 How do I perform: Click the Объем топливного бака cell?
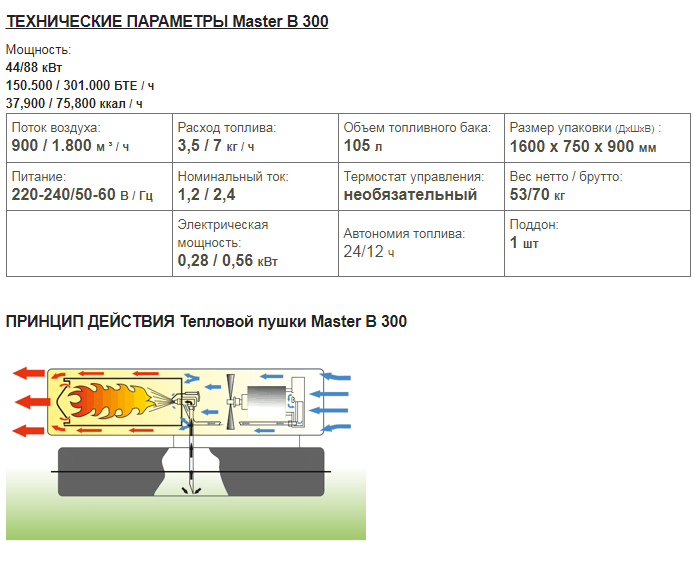point(420,138)
